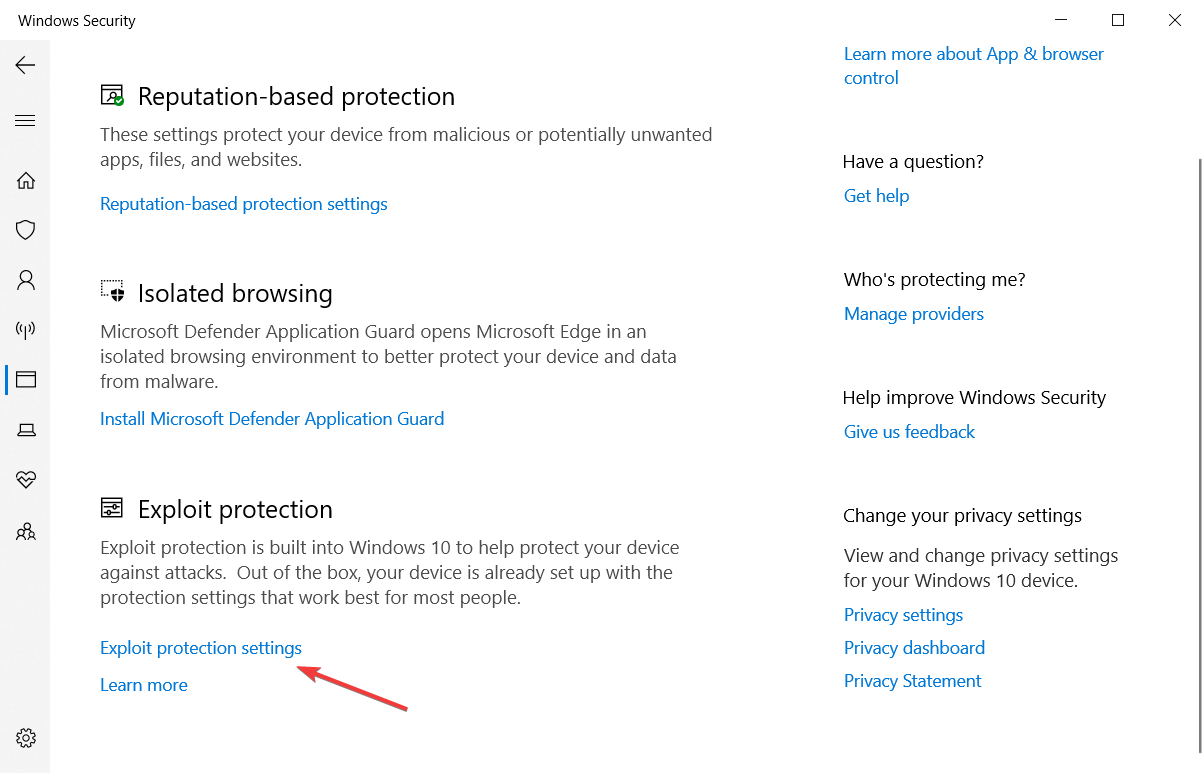
Task: Open Device performance & health heart icon
Action: (x=26, y=480)
